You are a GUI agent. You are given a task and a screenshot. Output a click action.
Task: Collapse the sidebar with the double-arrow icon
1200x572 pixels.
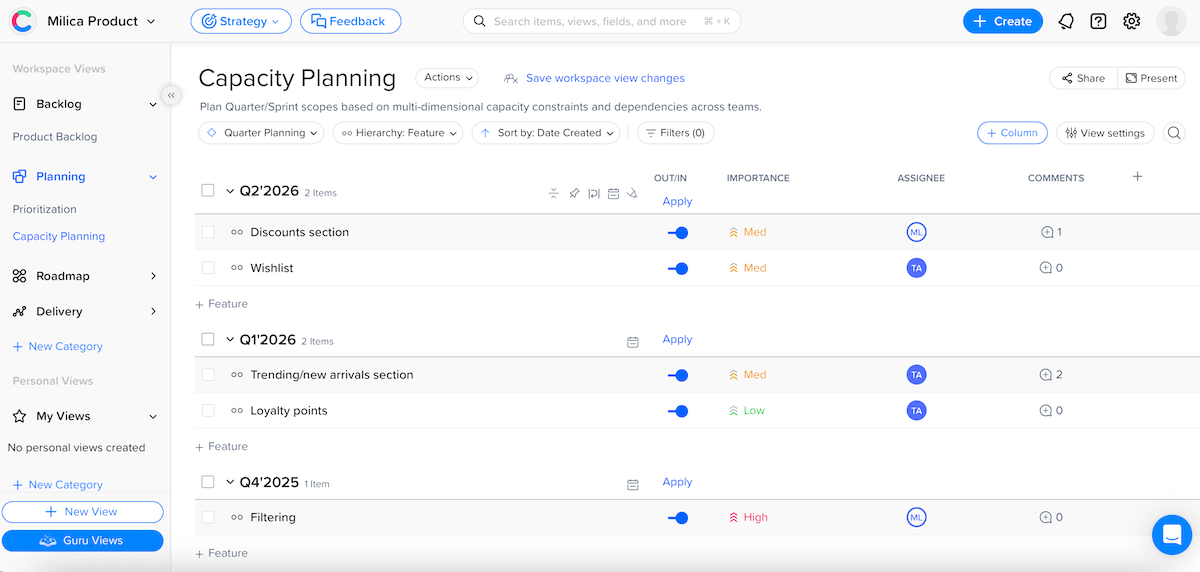click(x=171, y=95)
